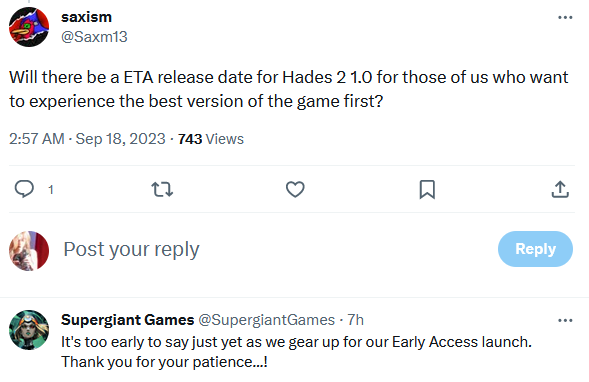Open the @Saxm13 handle link

[94, 37]
